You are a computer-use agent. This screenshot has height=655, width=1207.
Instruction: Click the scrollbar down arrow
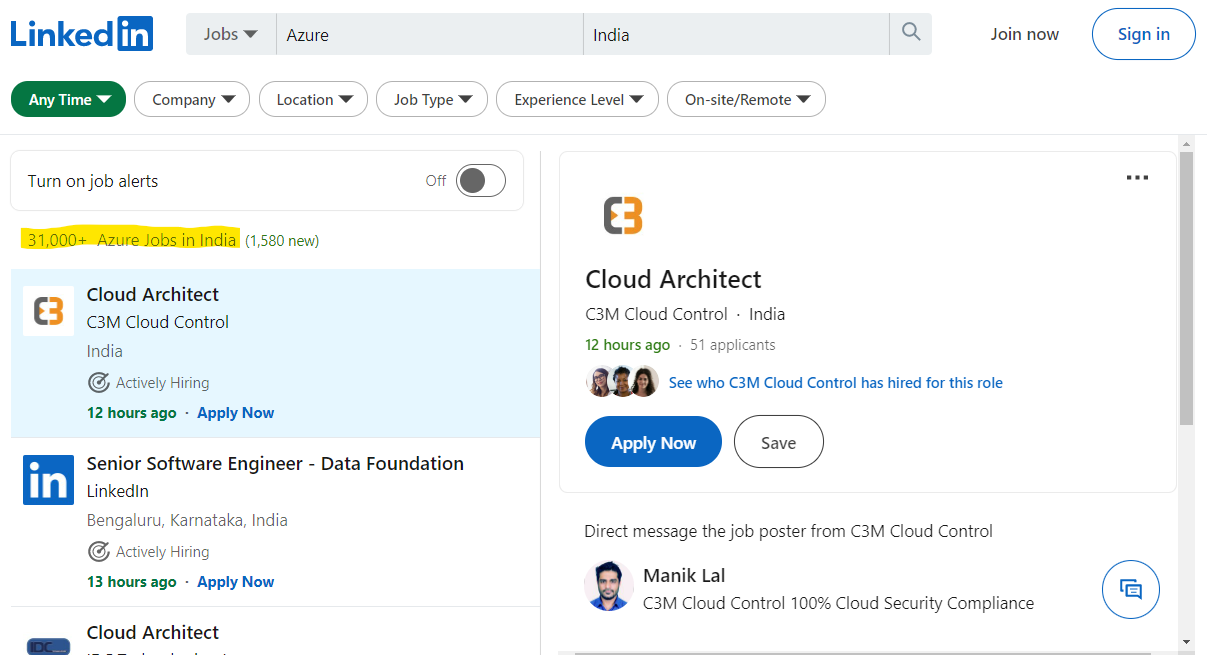(1186, 642)
